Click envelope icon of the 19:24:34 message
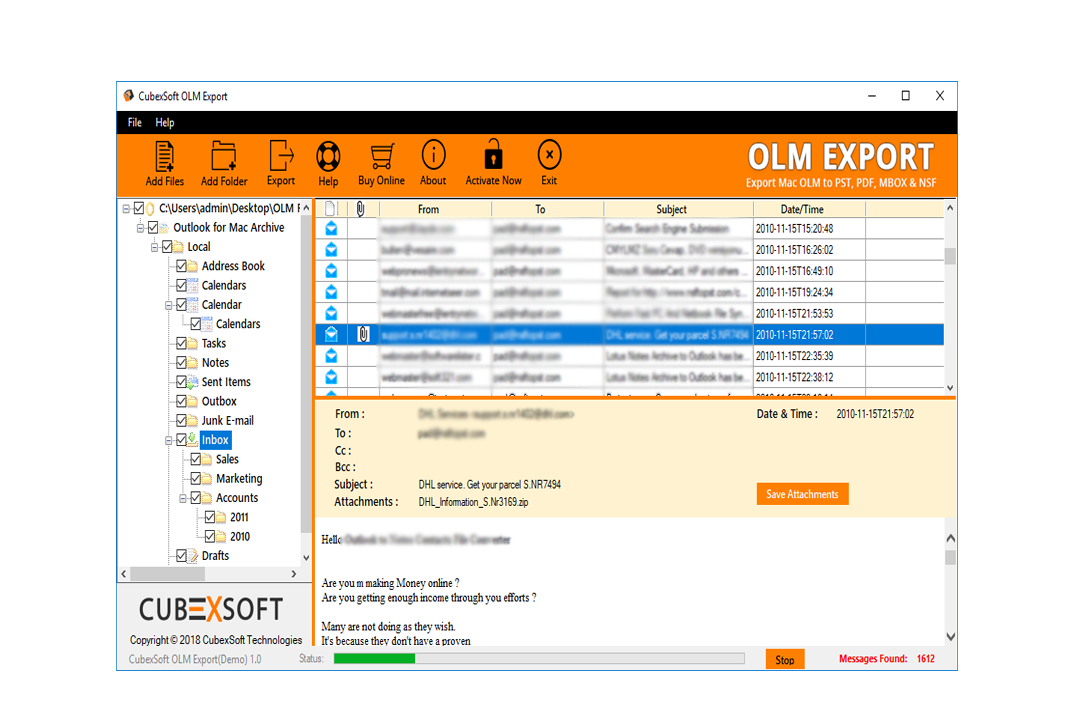This screenshot has height=710, width=1074. 332,292
